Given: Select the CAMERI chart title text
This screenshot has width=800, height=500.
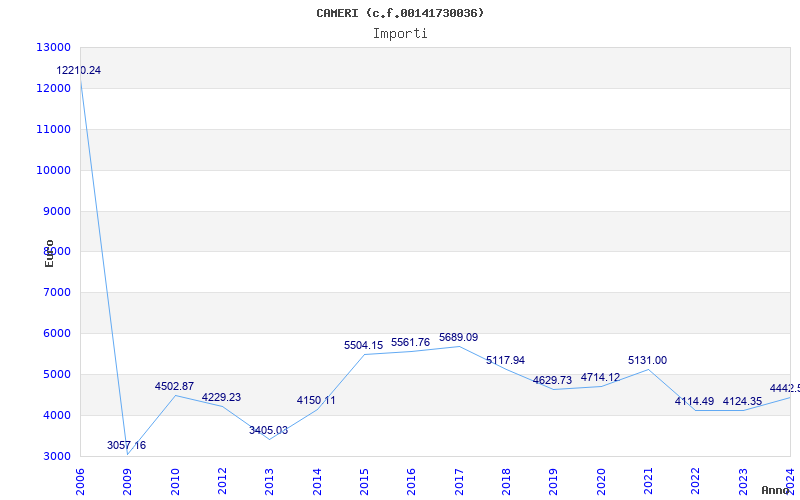Looking at the screenshot, I should (400, 13).
